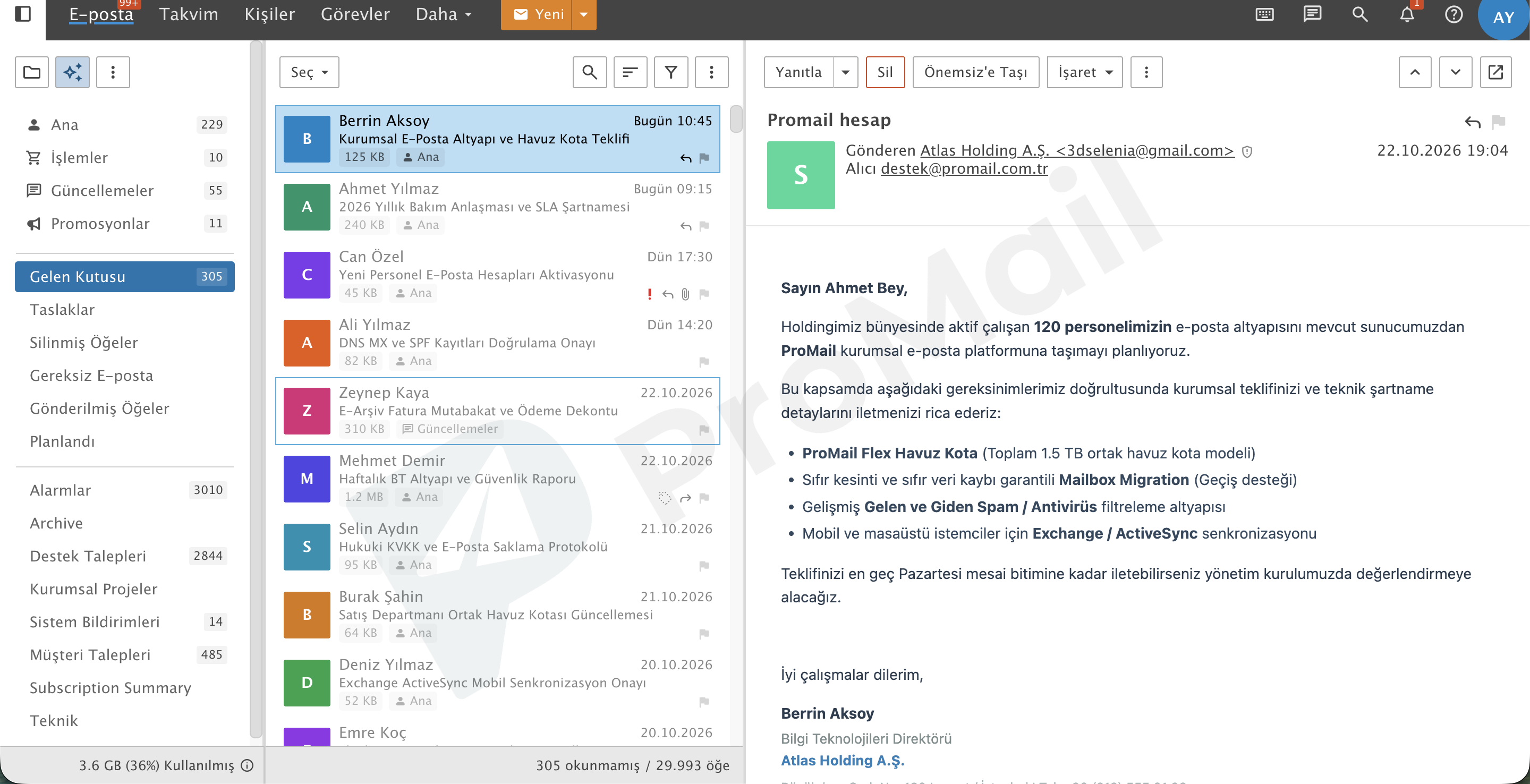The width and height of the screenshot is (1530, 784).
Task: Open Yanıtla reply options arrow
Action: pos(846,72)
